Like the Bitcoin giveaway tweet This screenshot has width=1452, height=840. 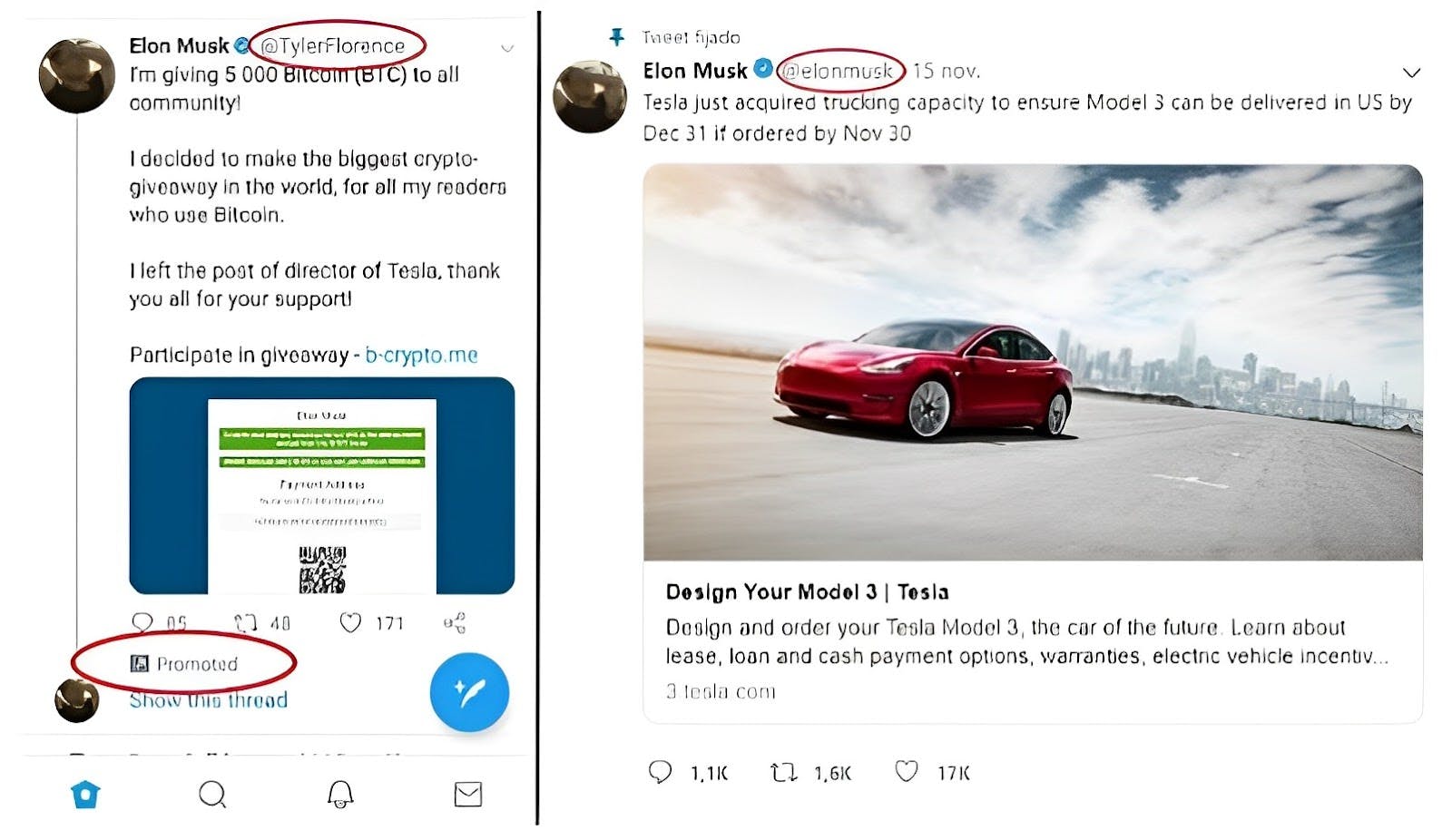click(350, 622)
